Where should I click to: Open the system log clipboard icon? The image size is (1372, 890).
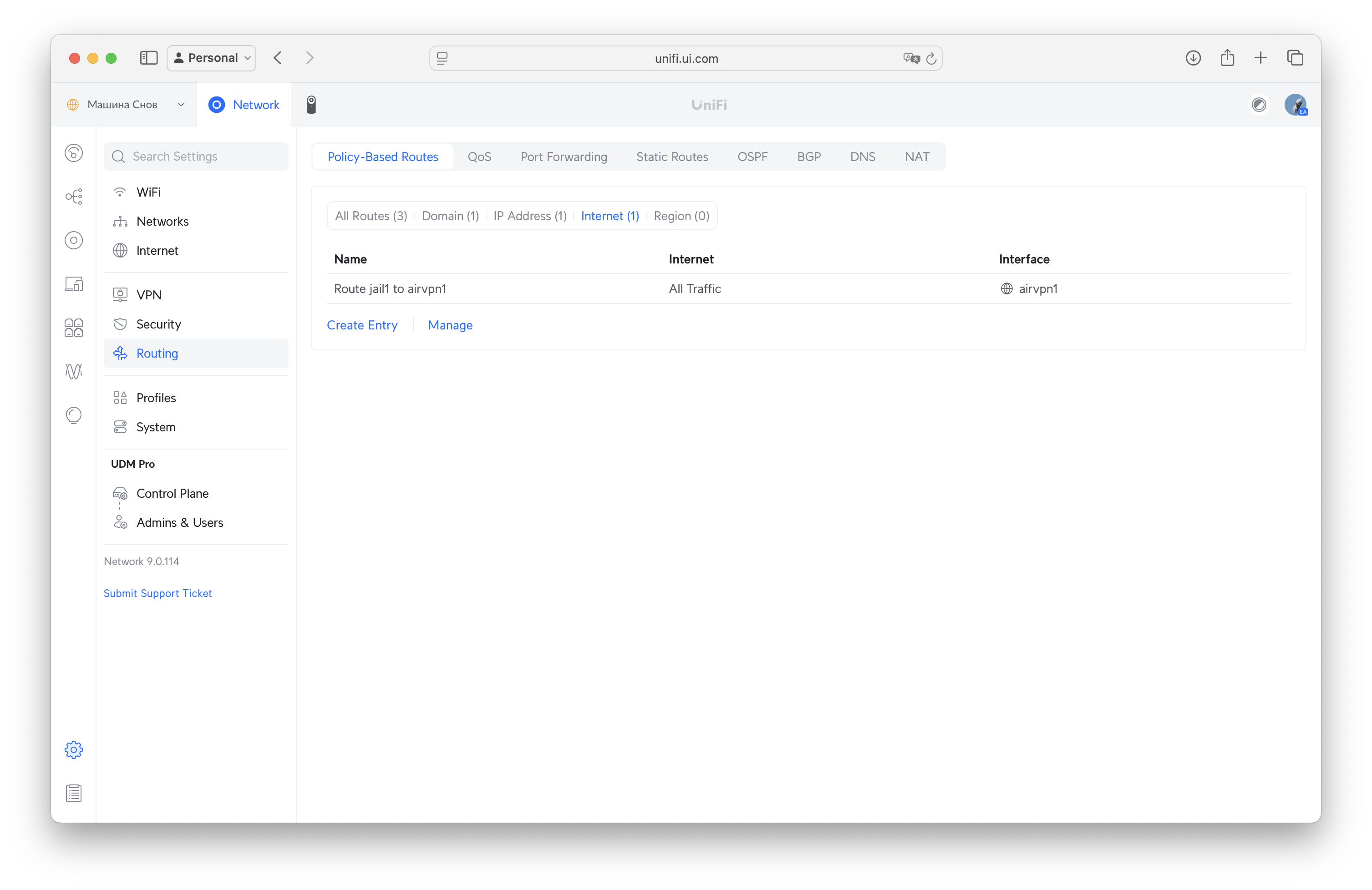click(x=74, y=793)
